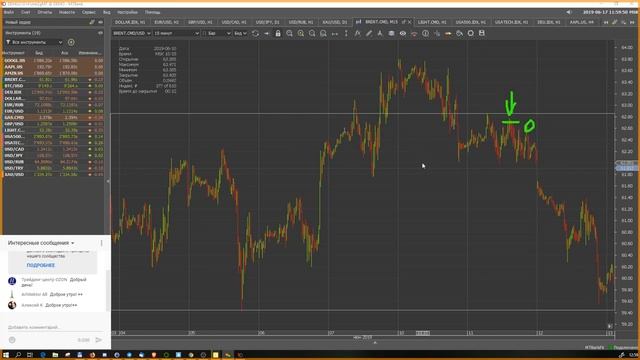Click the vertical scale arrows icon
The image size is (640, 360).
[x=346, y=33]
